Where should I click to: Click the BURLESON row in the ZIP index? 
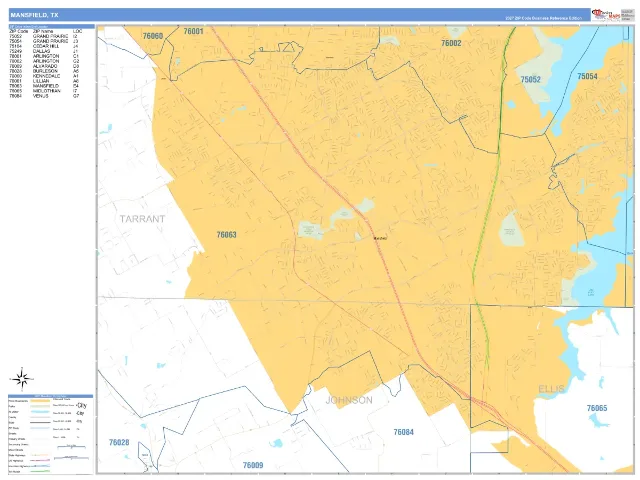pyautogui.click(x=44, y=71)
